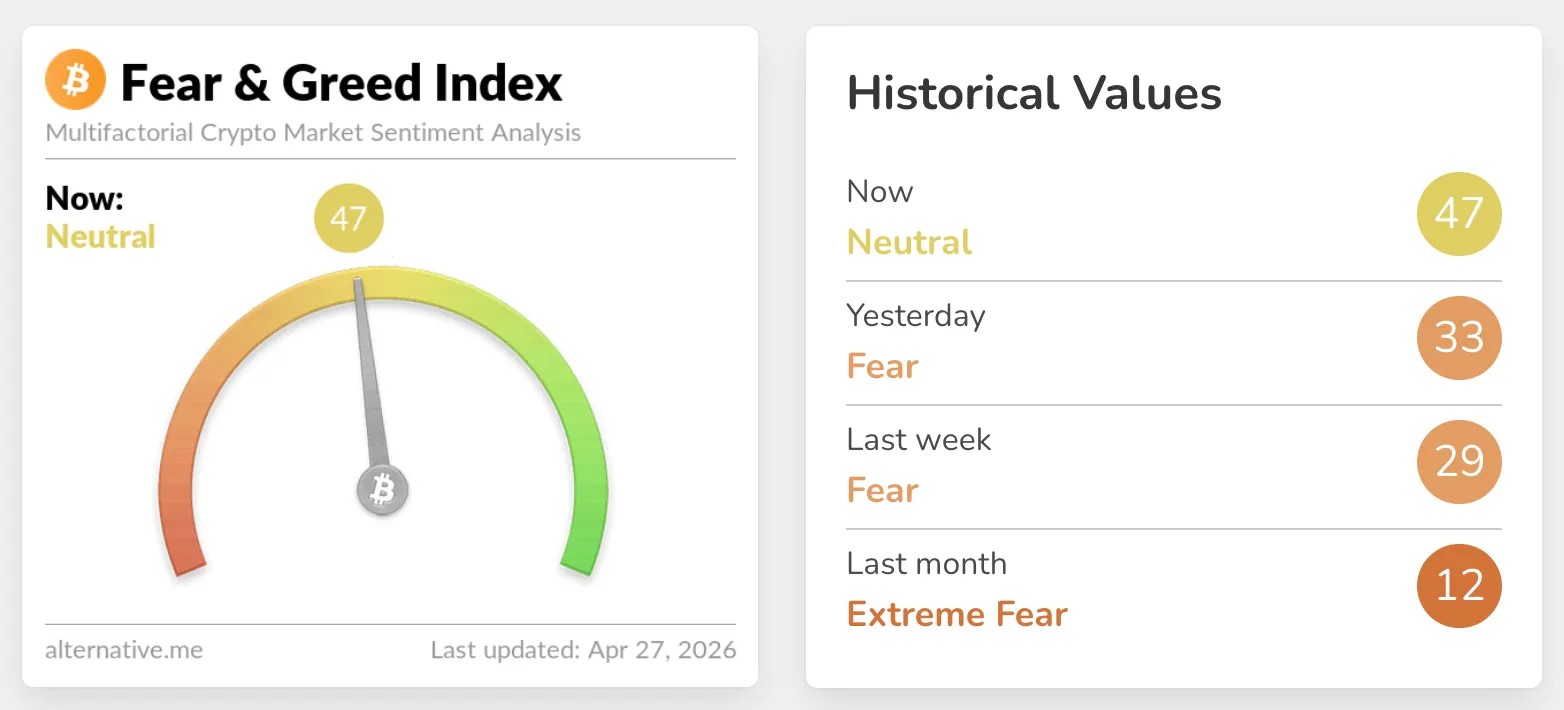The image size is (1564, 710).
Task: Select the Last week label
Action: (x=919, y=440)
